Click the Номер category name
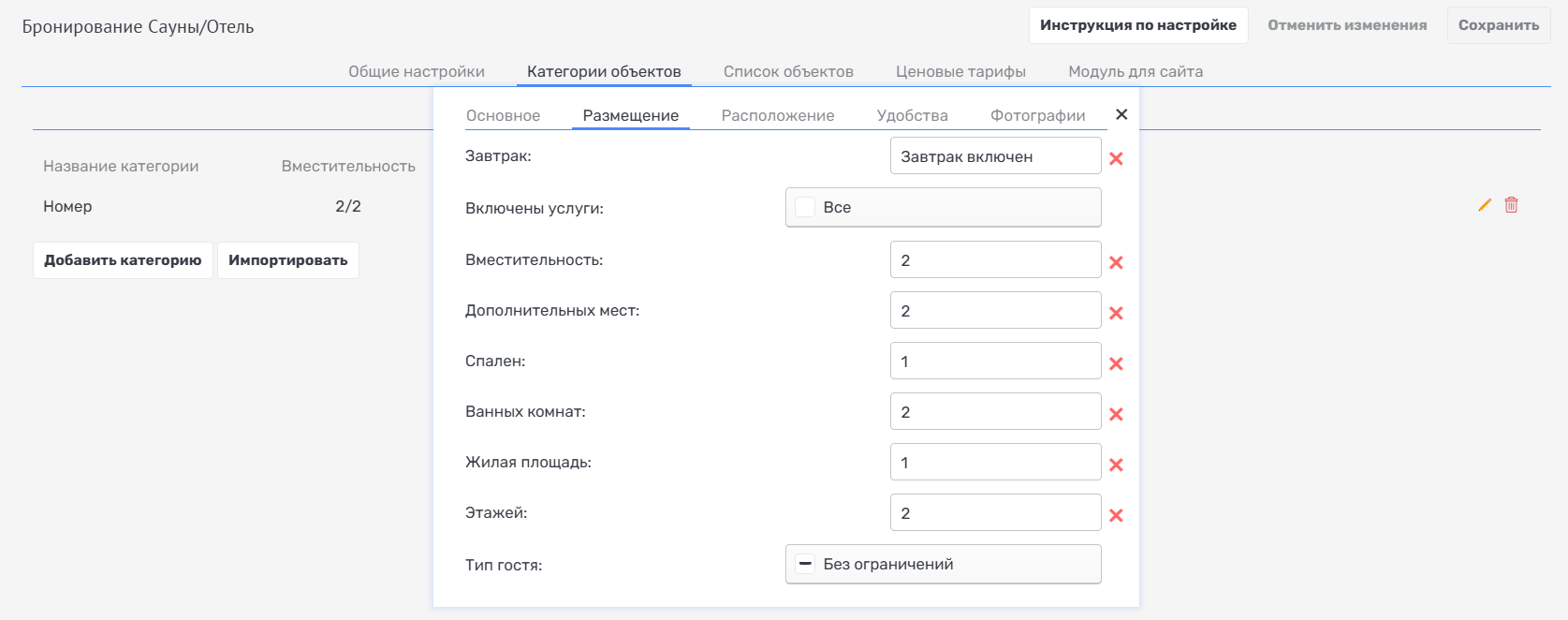The image size is (1568, 620). (67, 207)
